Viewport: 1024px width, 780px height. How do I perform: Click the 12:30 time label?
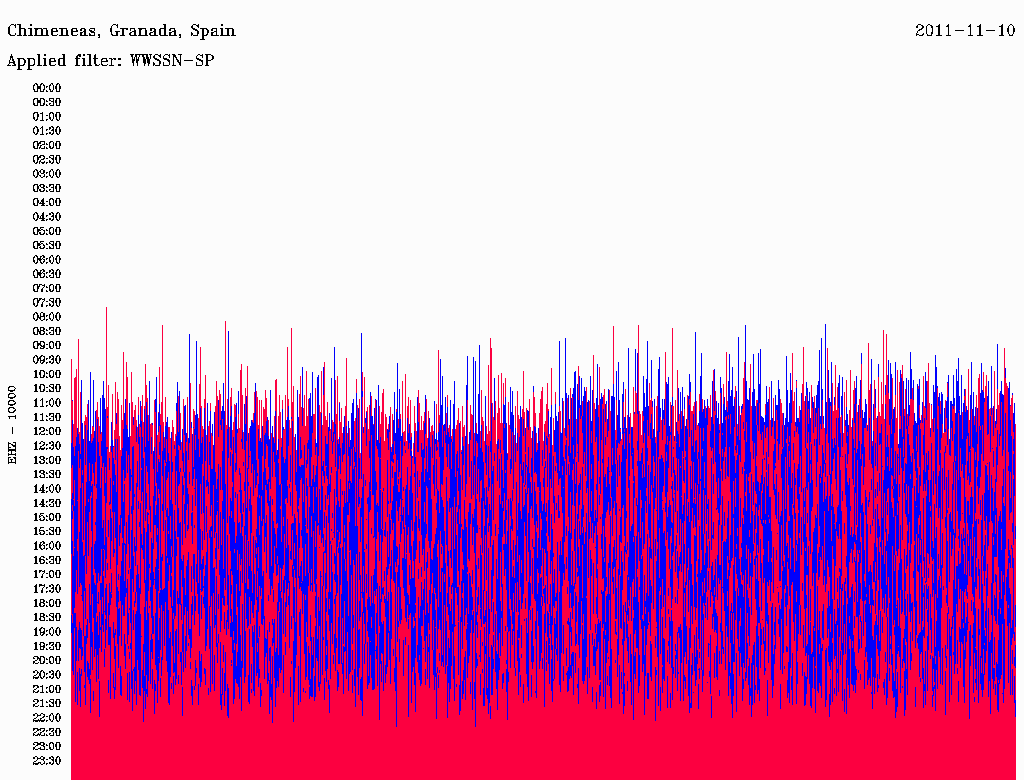click(x=47, y=446)
